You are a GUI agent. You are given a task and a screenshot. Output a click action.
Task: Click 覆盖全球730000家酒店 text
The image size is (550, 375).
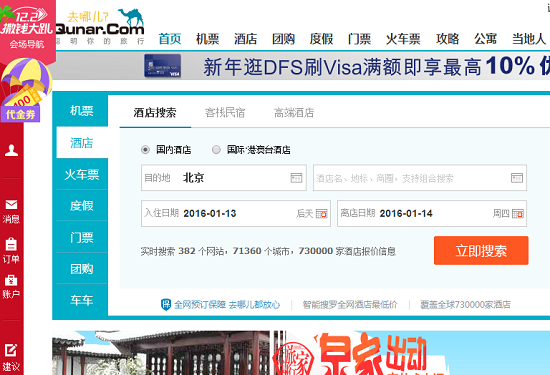465,304
